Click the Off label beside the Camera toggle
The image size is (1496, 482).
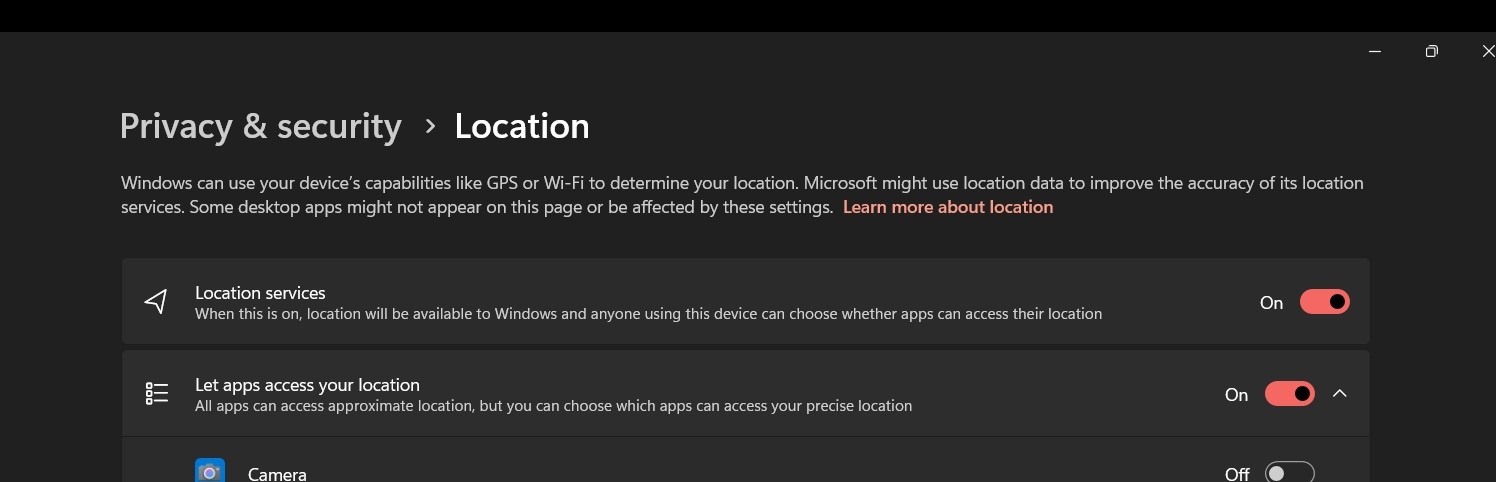tap(1237, 474)
